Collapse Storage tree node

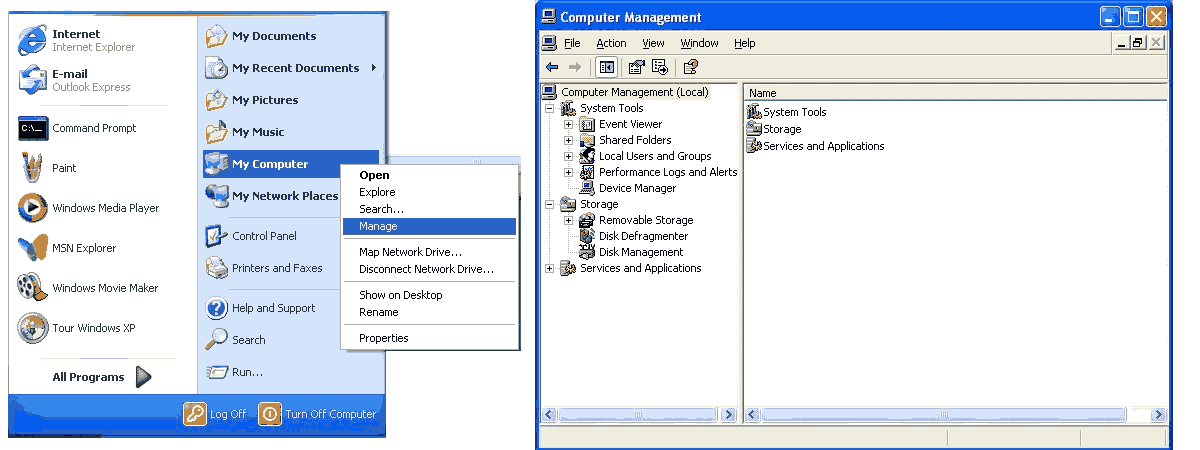pyautogui.click(x=549, y=204)
